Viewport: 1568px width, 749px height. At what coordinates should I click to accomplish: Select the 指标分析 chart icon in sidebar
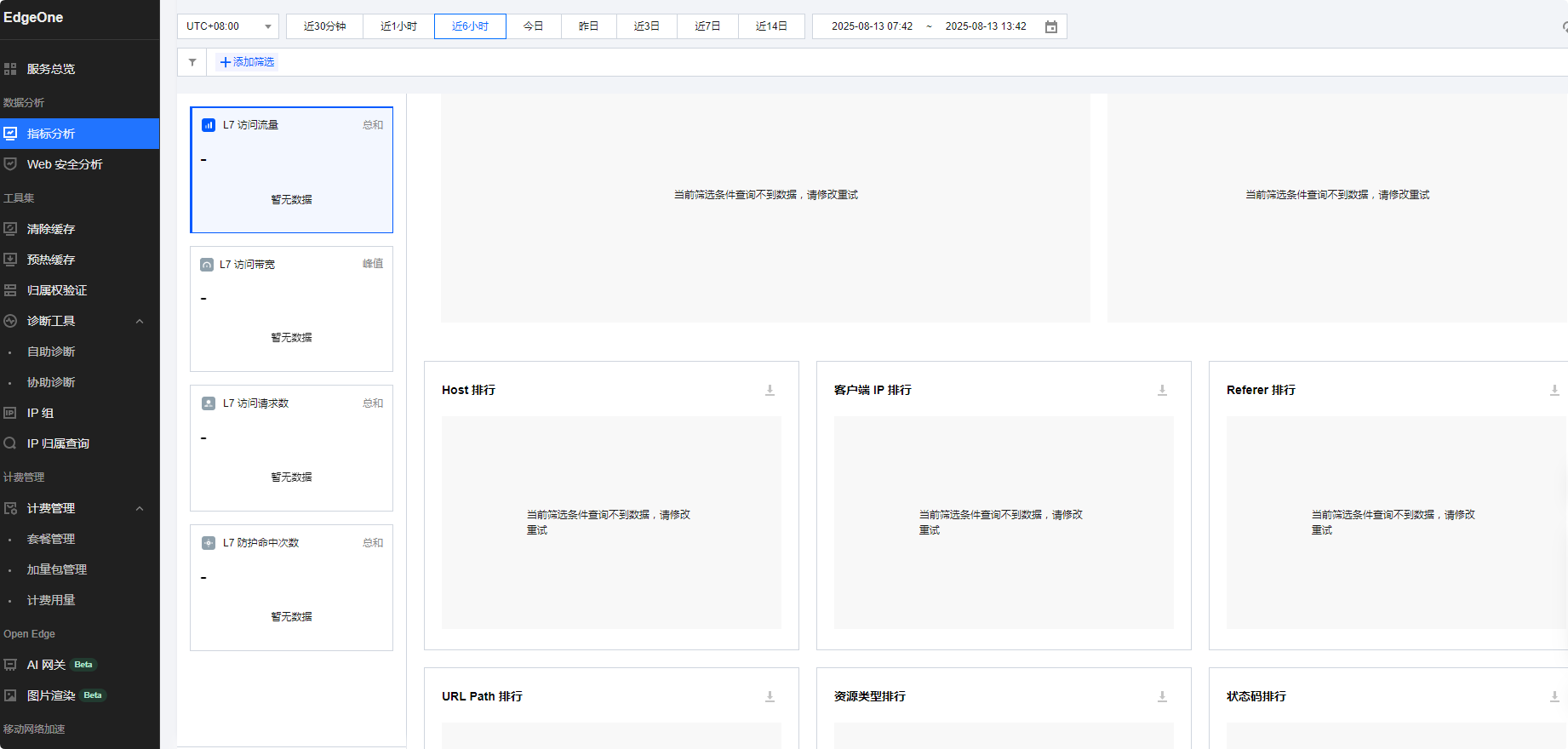click(10, 134)
